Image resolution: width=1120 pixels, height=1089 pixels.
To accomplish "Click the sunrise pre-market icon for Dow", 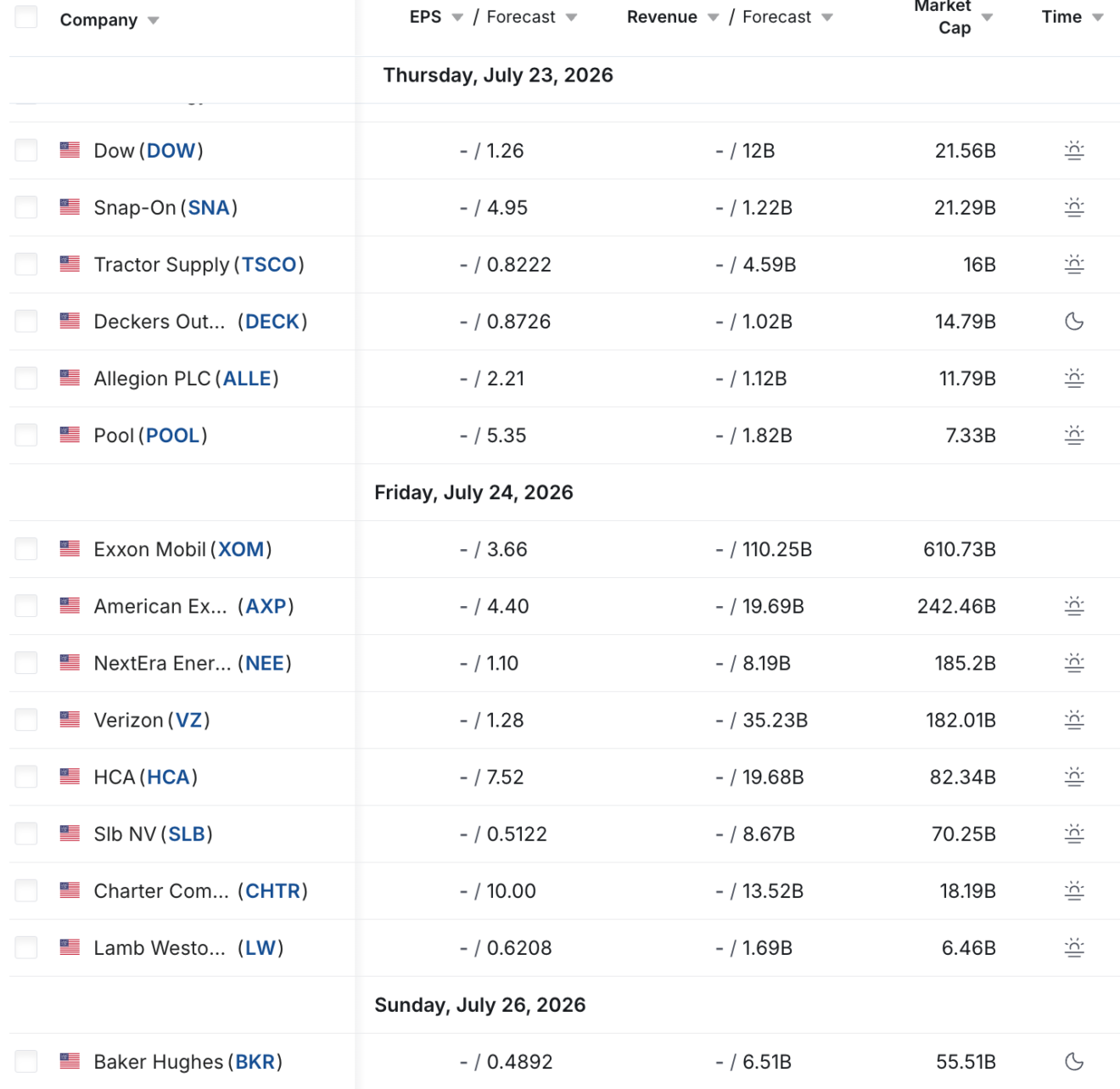I will (1074, 151).
